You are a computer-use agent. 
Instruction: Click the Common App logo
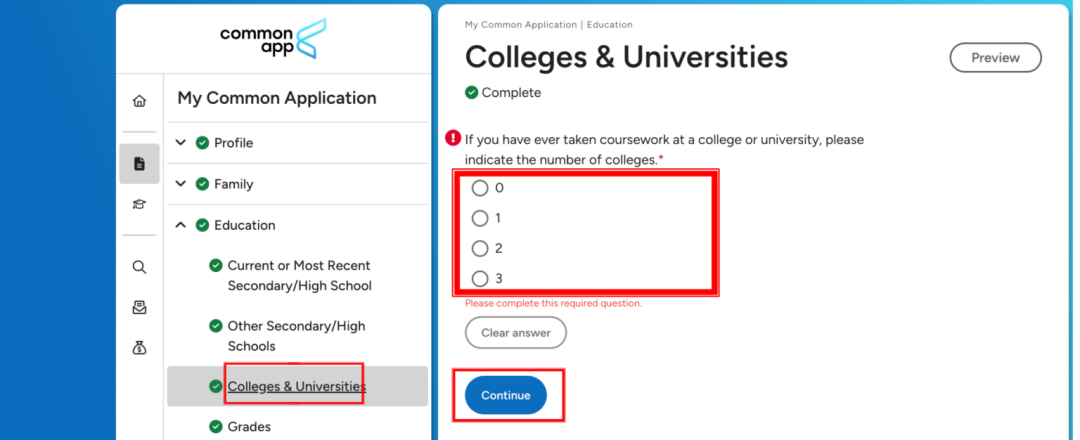pyautogui.click(x=274, y=39)
